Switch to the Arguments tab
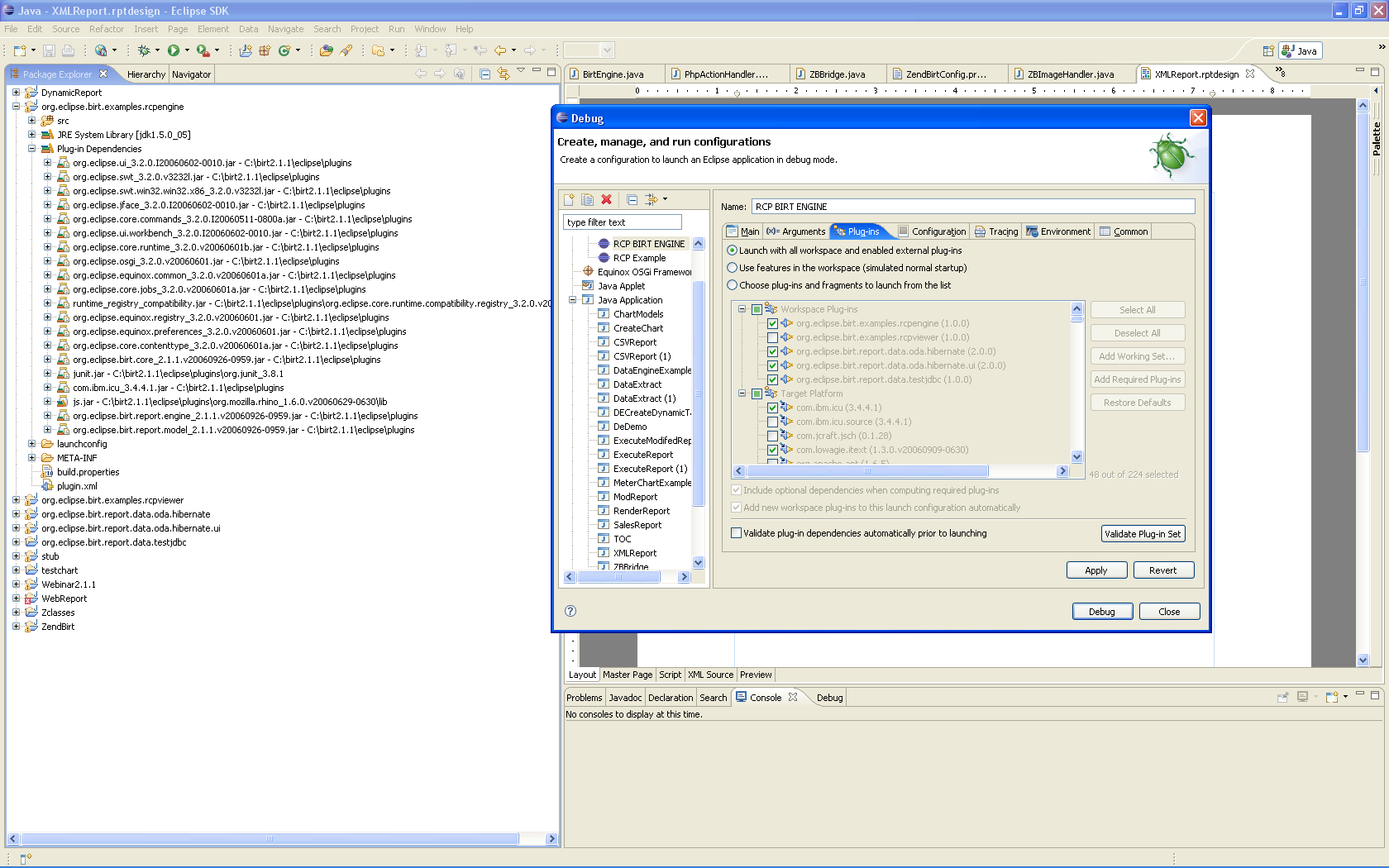The height and width of the screenshot is (868, 1389). [x=795, y=231]
